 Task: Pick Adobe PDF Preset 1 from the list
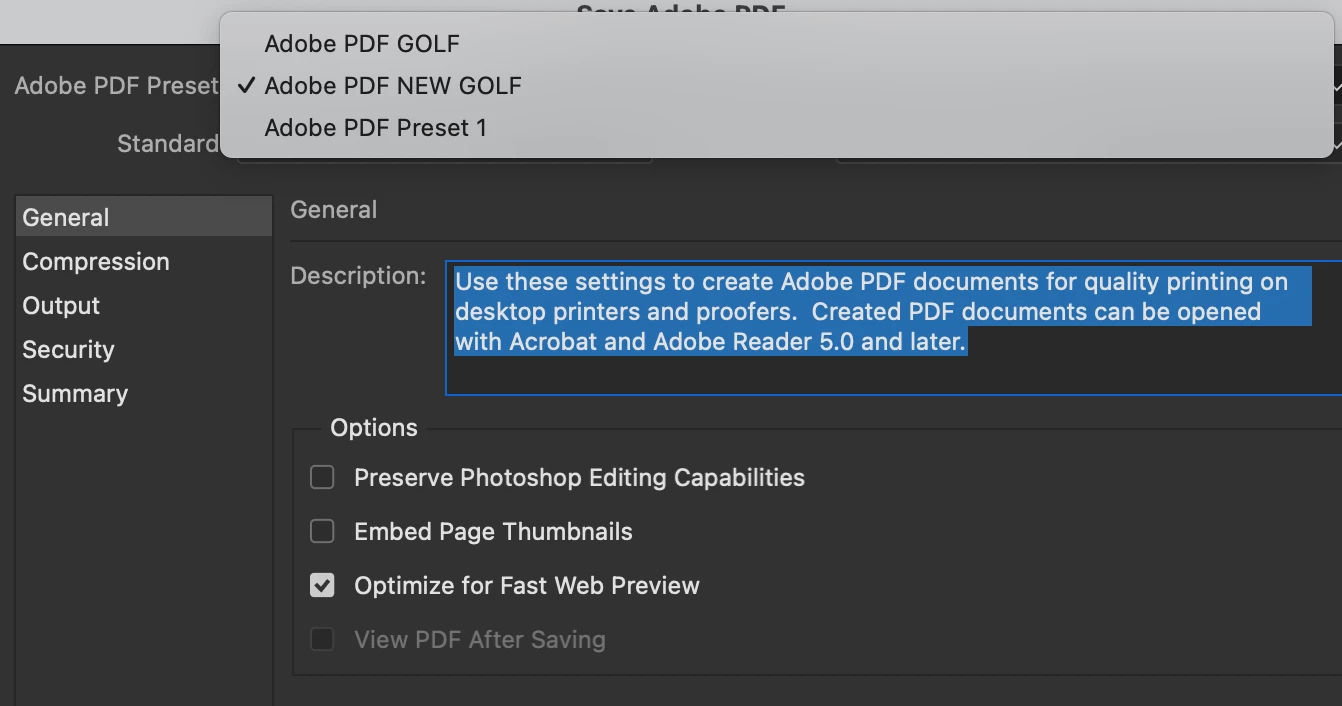pyautogui.click(x=777, y=128)
